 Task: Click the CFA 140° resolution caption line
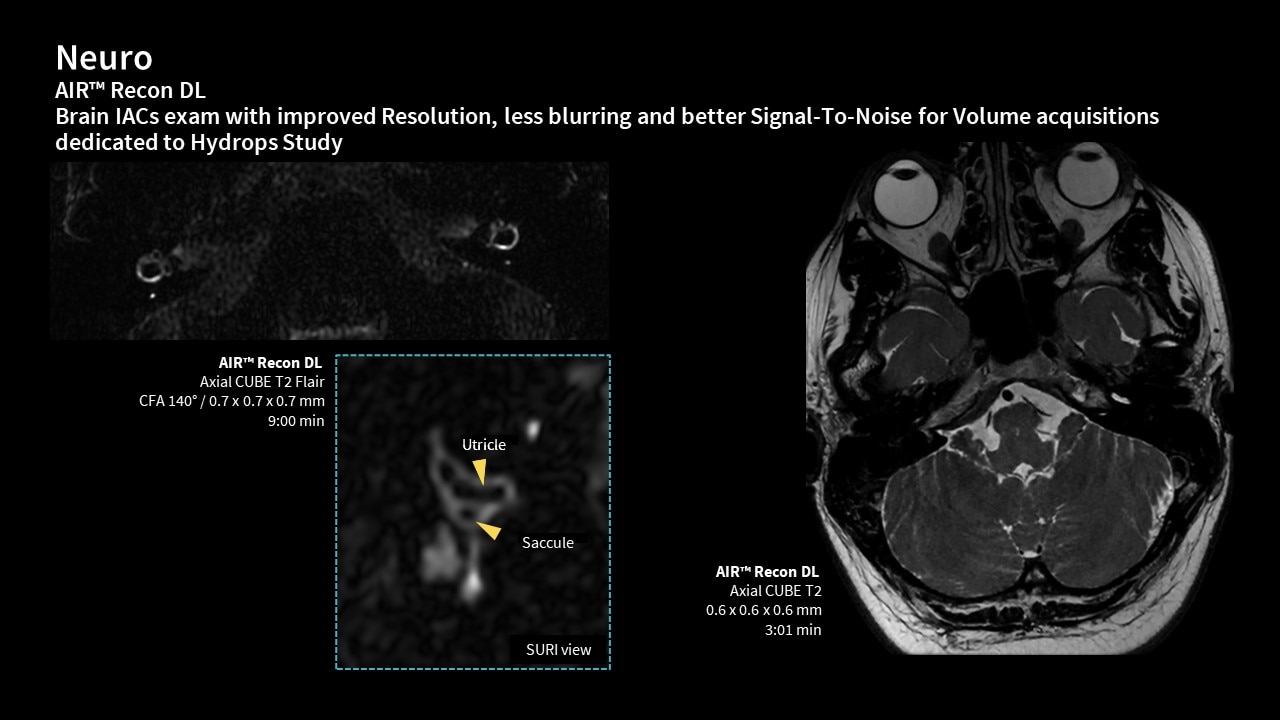point(231,401)
